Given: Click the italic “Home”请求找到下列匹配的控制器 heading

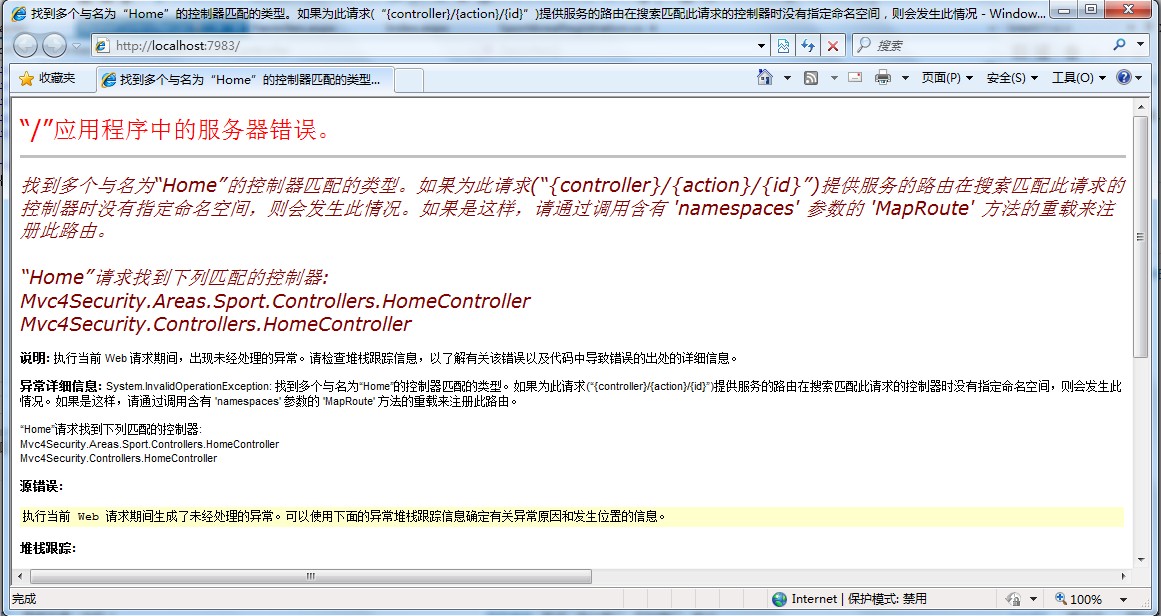Looking at the screenshot, I should point(174,278).
